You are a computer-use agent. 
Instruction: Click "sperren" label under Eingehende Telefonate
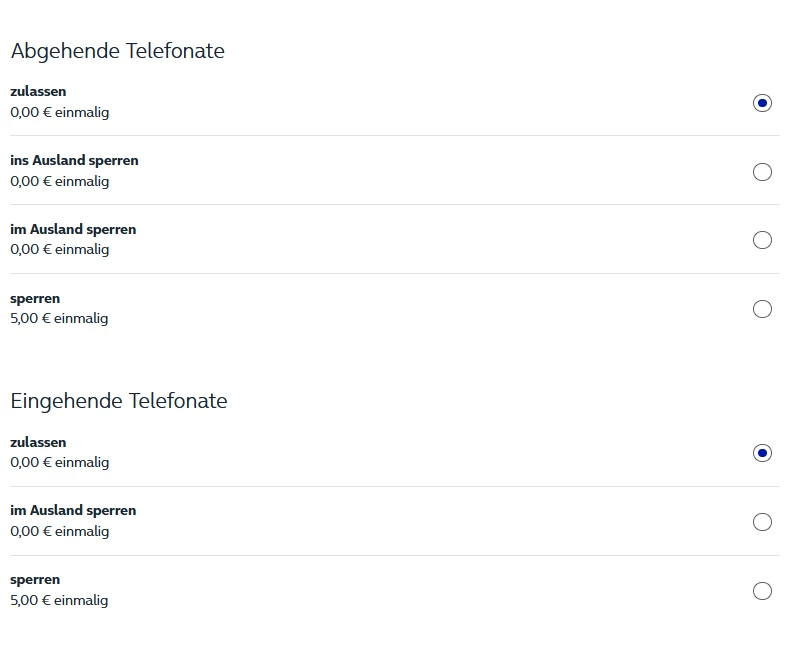(35, 580)
